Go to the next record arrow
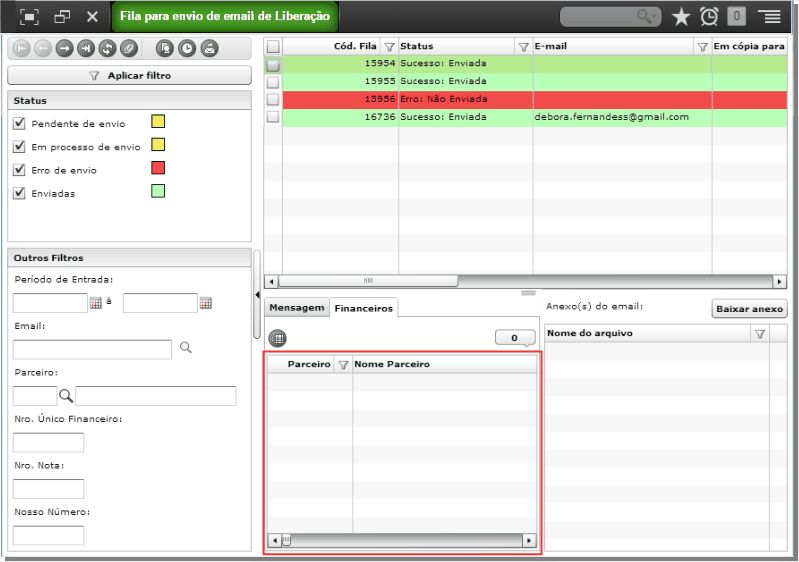Image resolution: width=799 pixels, height=562 pixels. coord(64,48)
